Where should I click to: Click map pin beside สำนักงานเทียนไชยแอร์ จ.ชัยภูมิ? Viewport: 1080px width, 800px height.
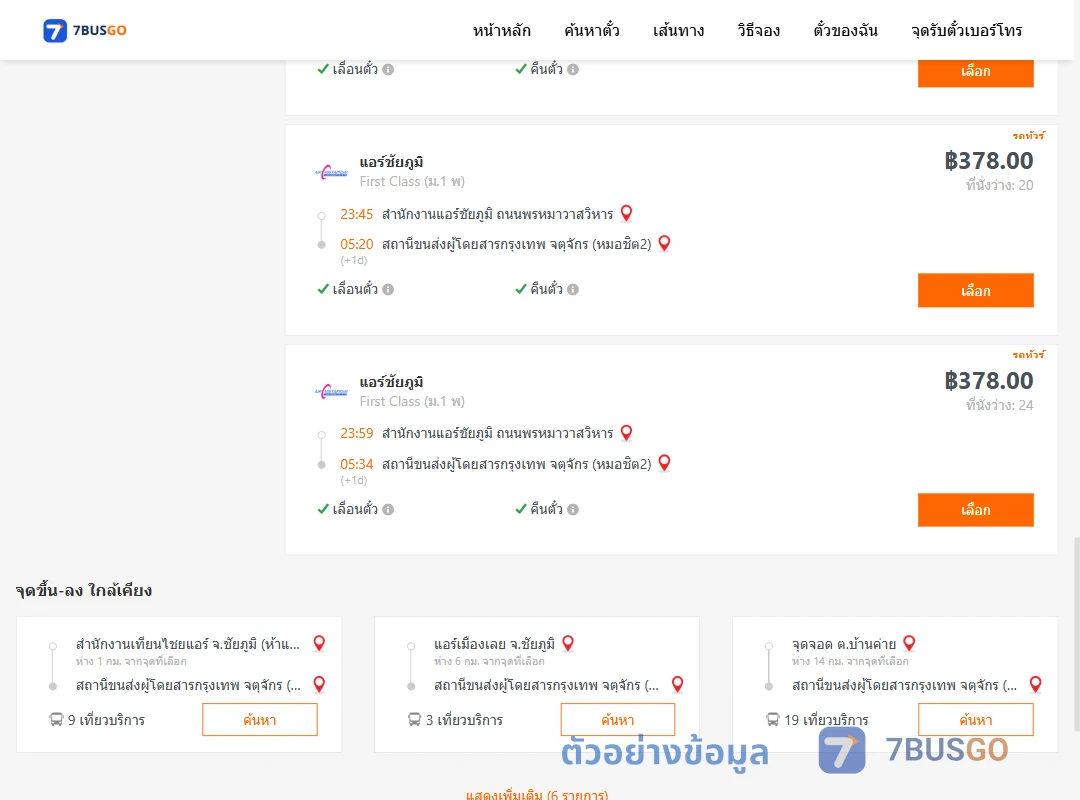pos(319,644)
